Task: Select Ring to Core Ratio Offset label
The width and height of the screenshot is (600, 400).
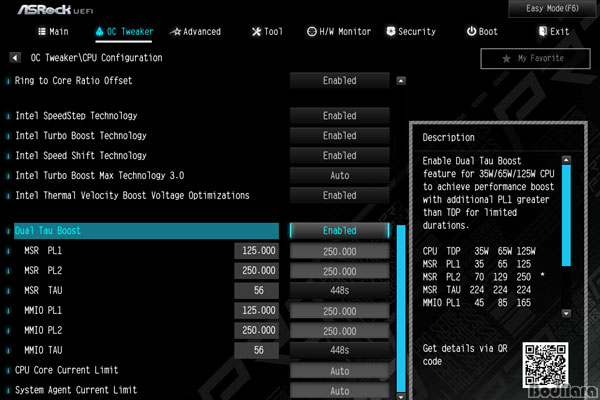Action: pos(73,81)
